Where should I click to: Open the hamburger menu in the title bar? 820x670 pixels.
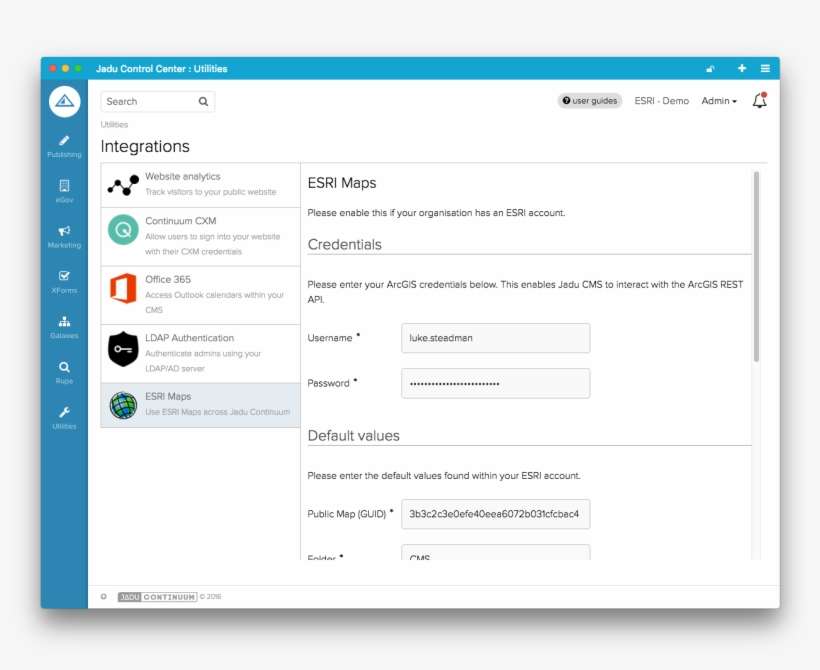coord(765,68)
